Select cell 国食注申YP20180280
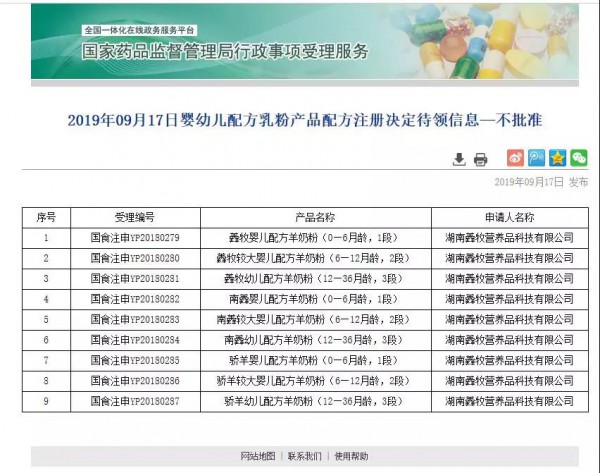Screen dimensions: 600x473 (x=135, y=258)
